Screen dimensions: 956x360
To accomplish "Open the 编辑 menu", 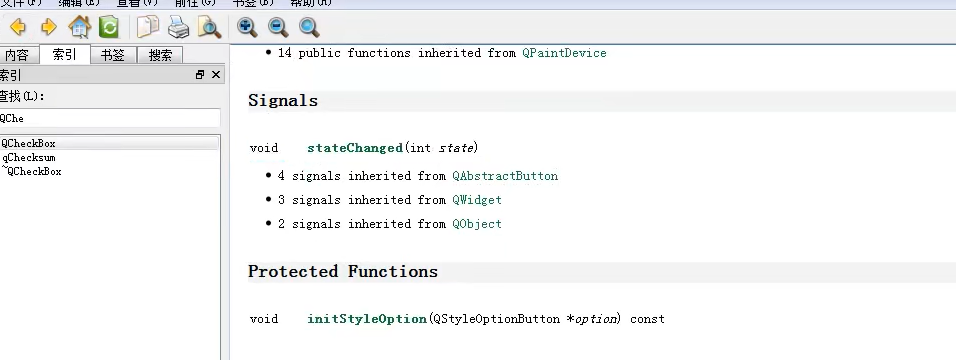I will (x=79, y=3).
